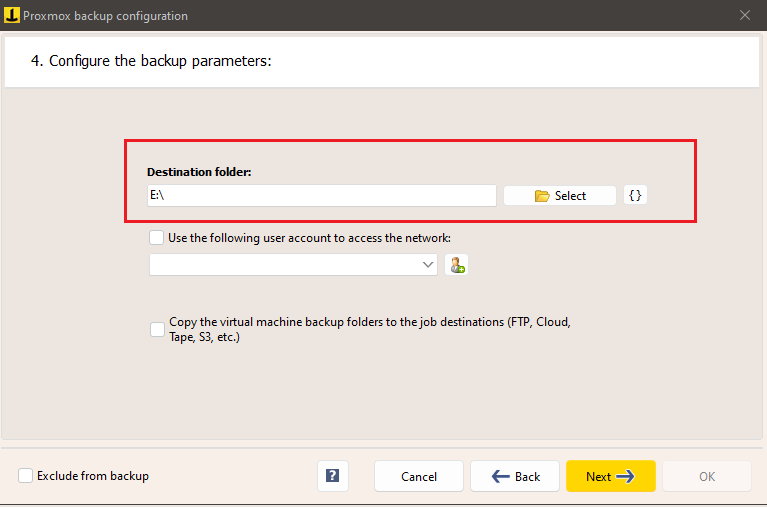The height and width of the screenshot is (508, 767).
Task: Click the greyed-out OK button
Action: click(x=706, y=477)
